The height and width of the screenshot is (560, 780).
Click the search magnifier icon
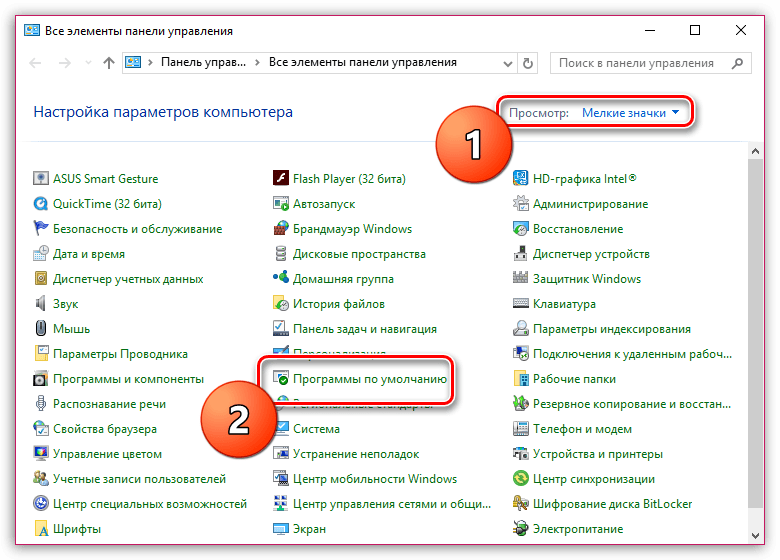(738, 63)
